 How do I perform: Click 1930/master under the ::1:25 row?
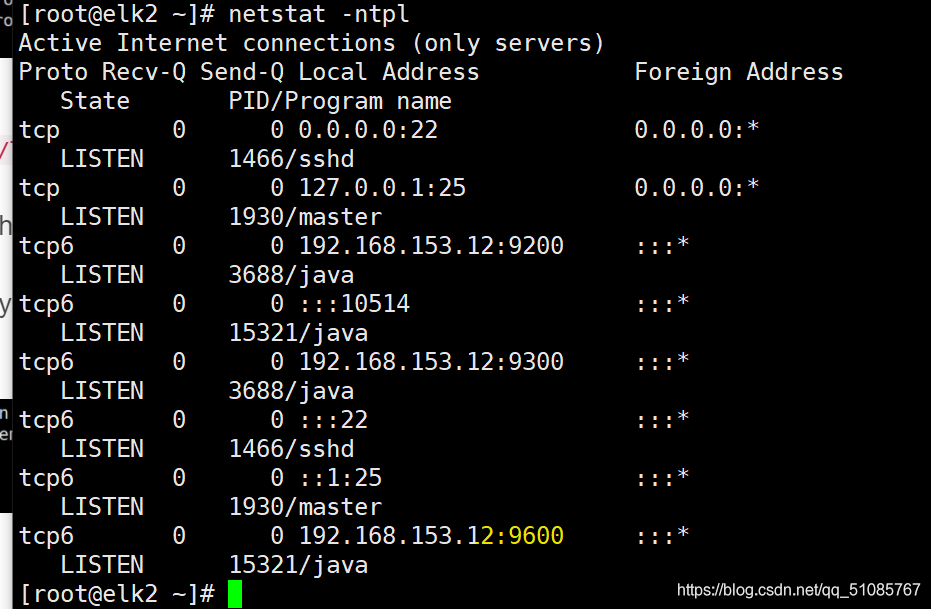point(305,507)
